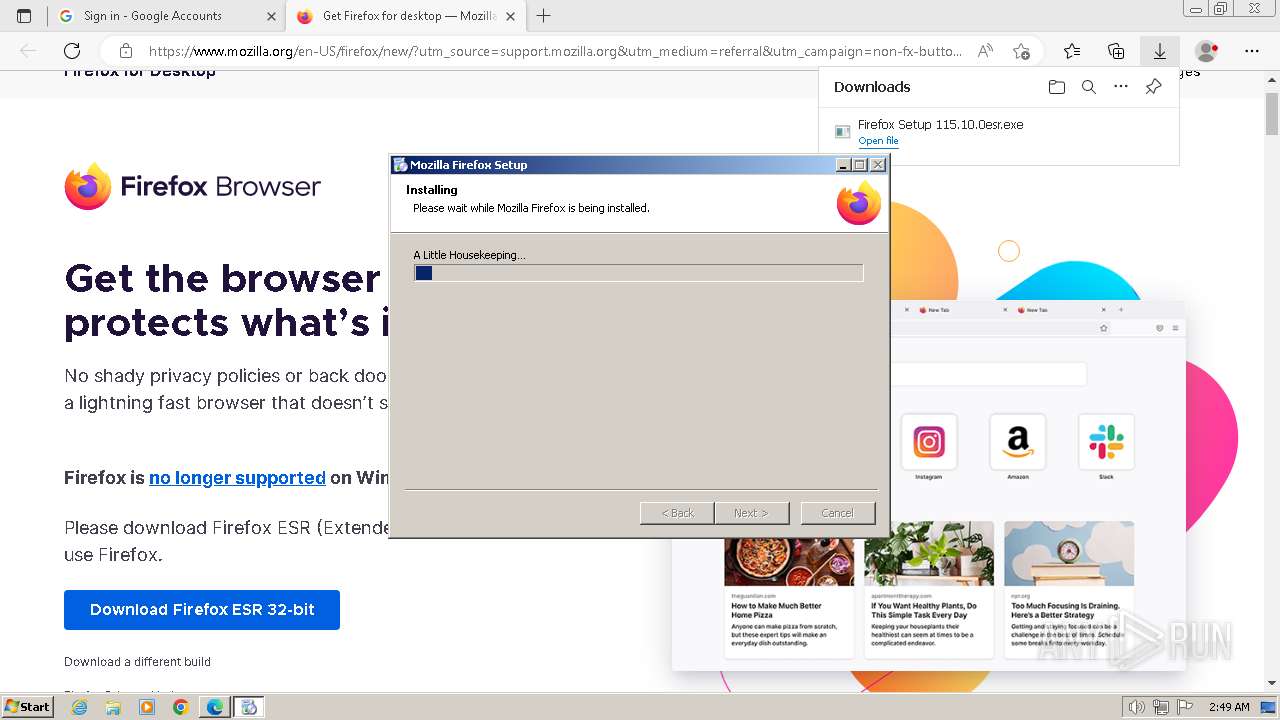
Task: Open the Read aloud icon in address bar
Action: click(x=985, y=51)
